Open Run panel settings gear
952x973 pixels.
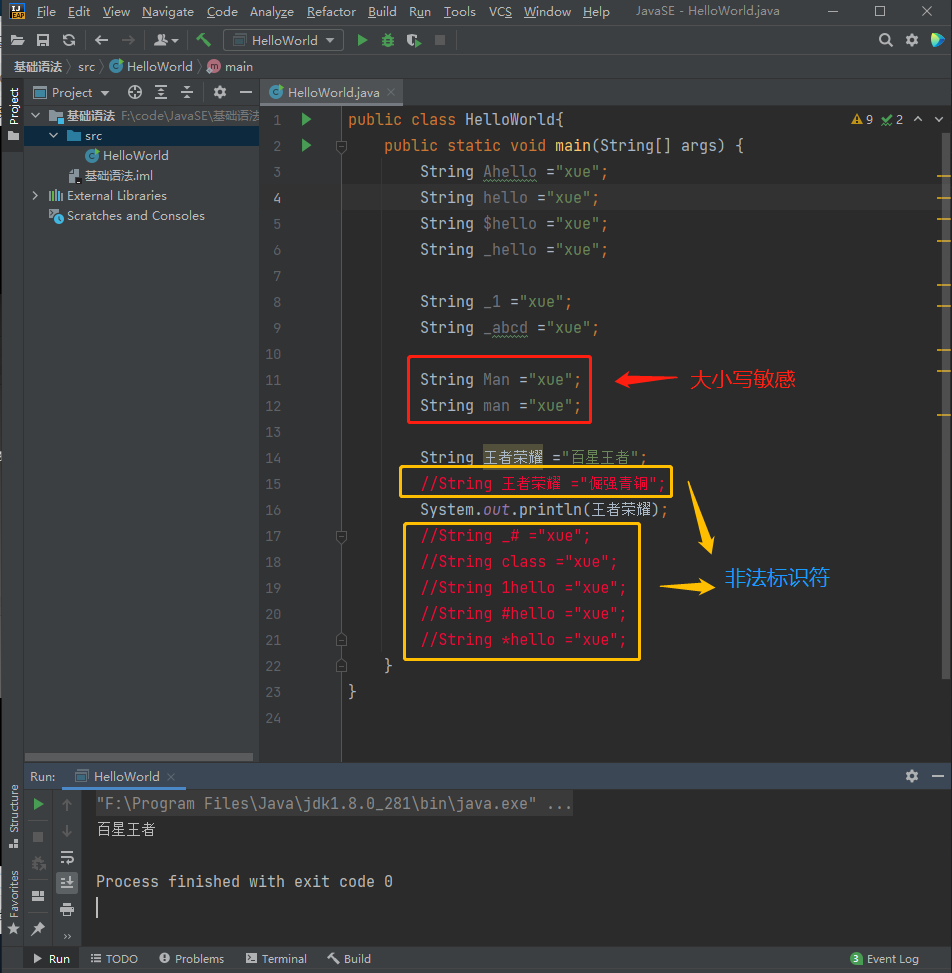point(912,776)
